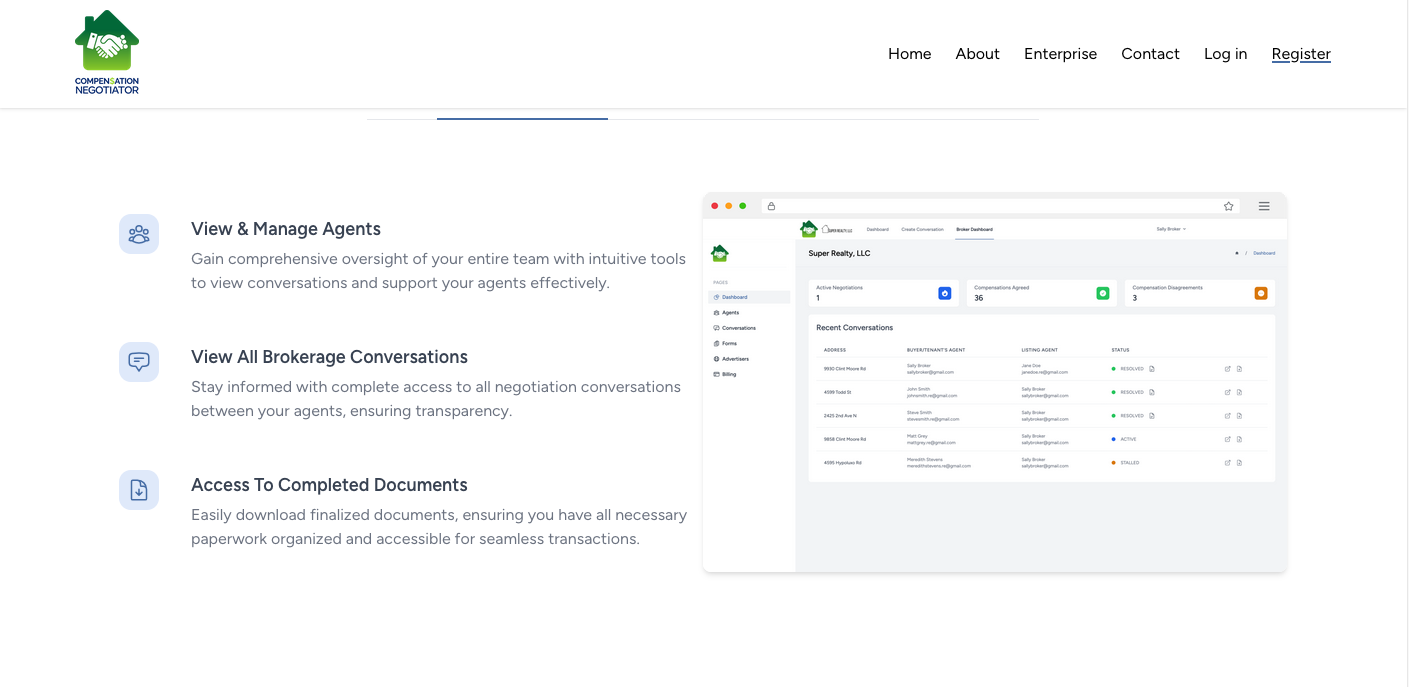The image size is (1409, 687).
Task: Click the Access To Completed Documents heading
Action: click(x=329, y=485)
